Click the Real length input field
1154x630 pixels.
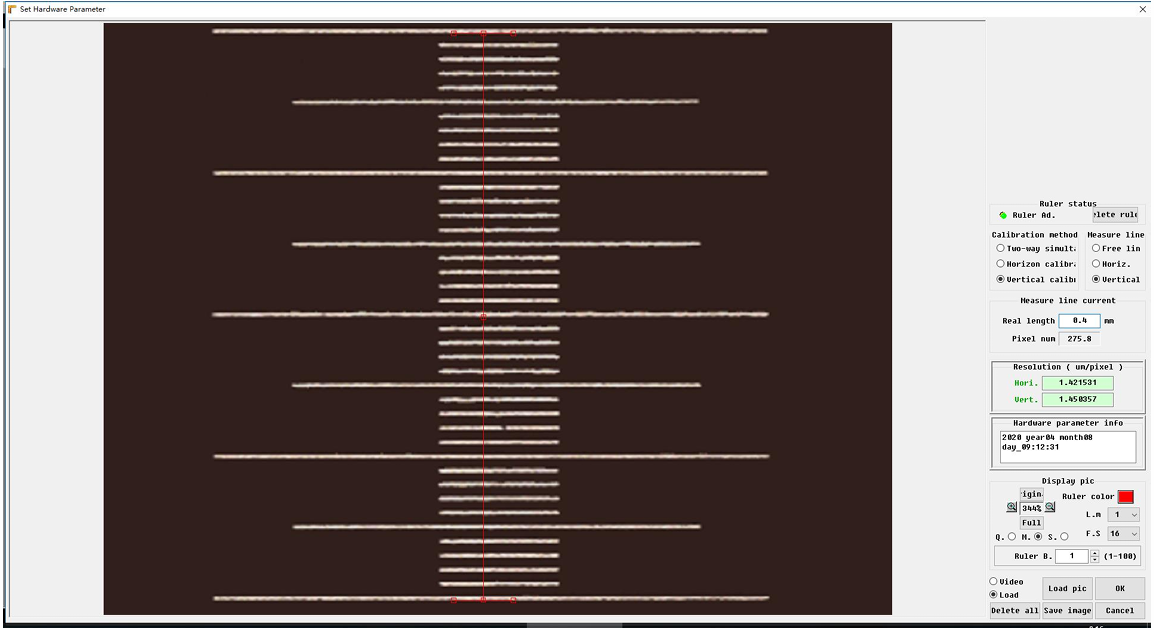1080,321
